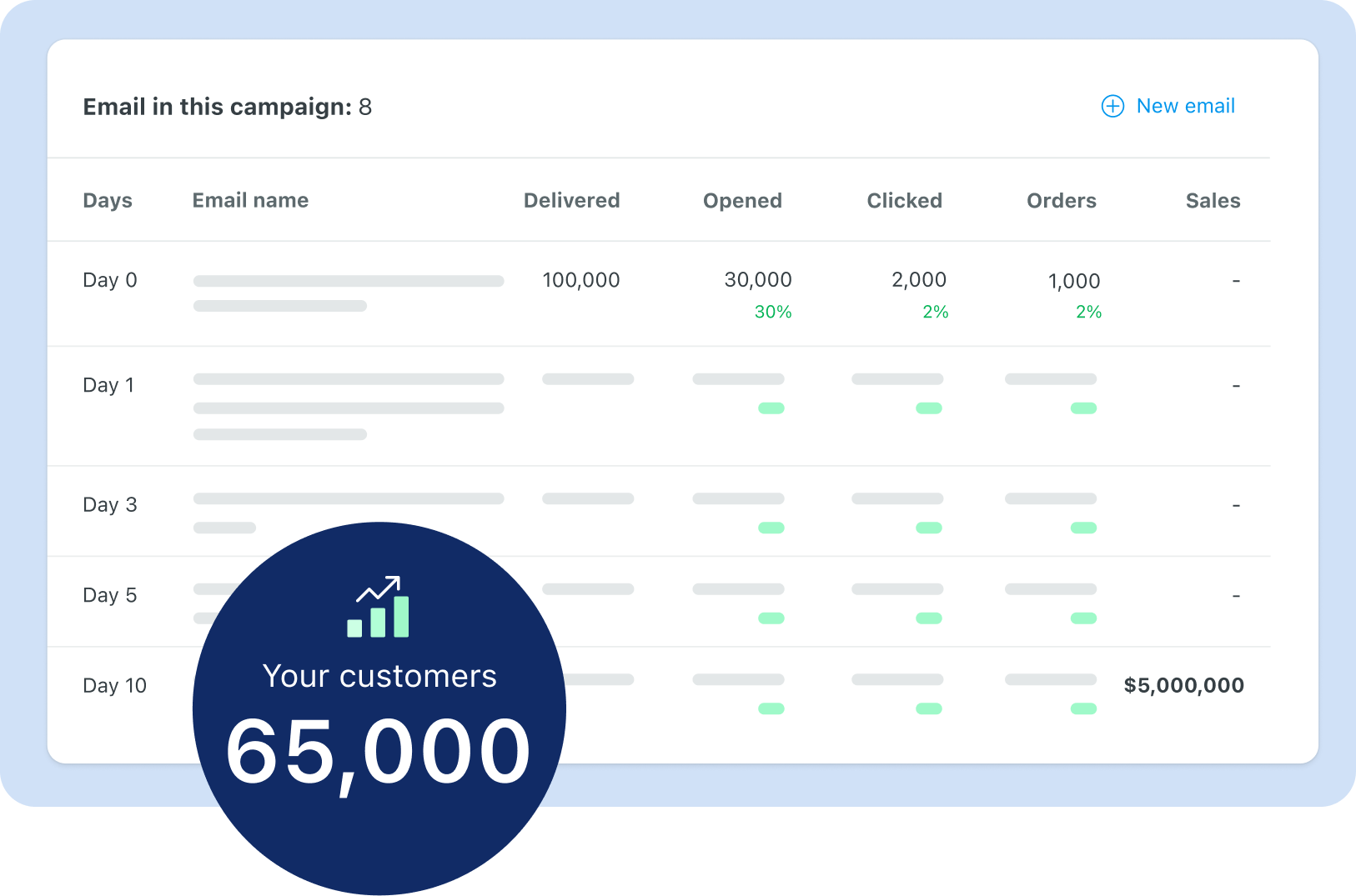Click the plus icon beside New email
This screenshot has width=1356, height=896.
1112,107
